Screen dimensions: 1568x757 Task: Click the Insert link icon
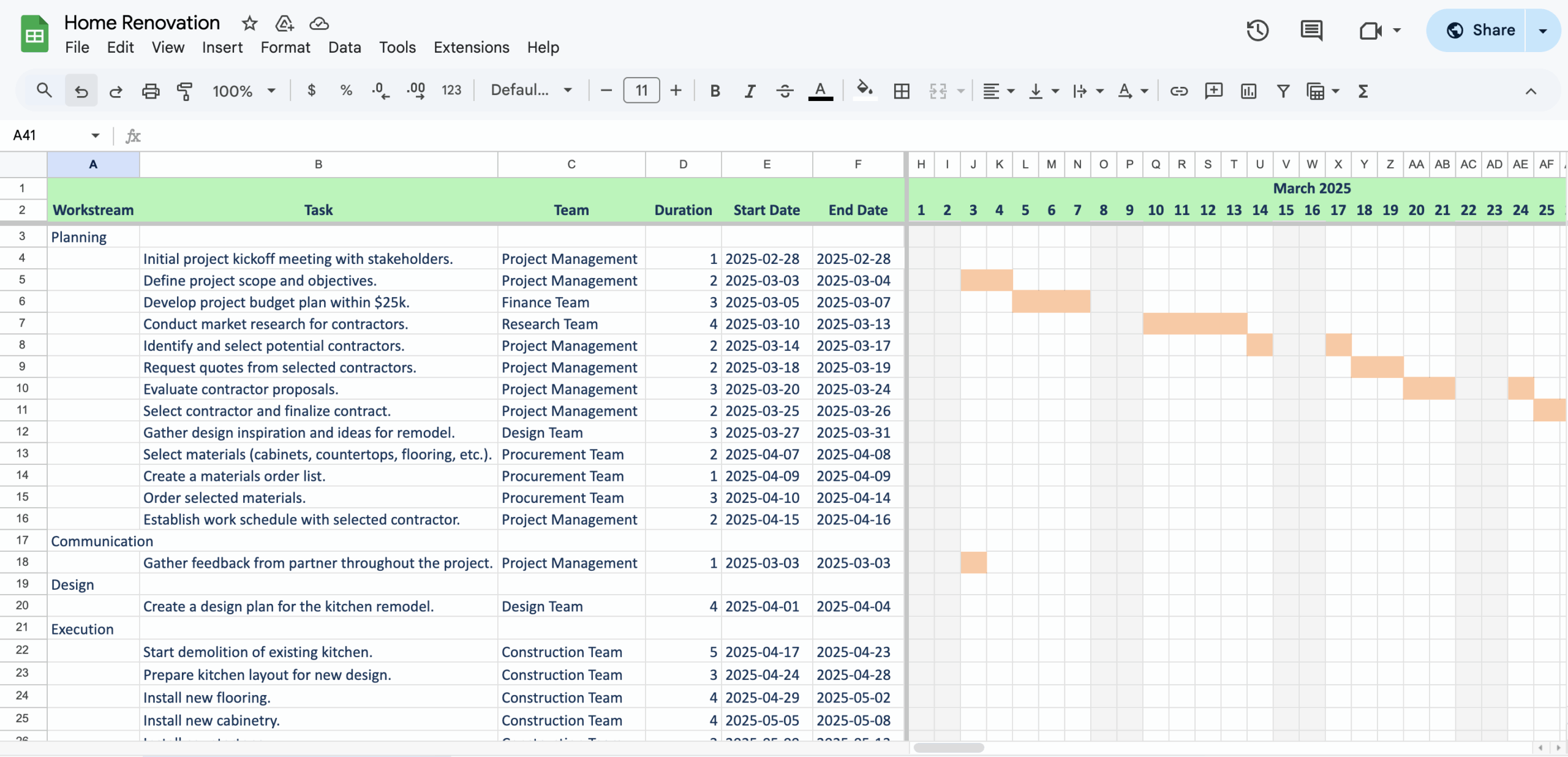tap(1178, 91)
